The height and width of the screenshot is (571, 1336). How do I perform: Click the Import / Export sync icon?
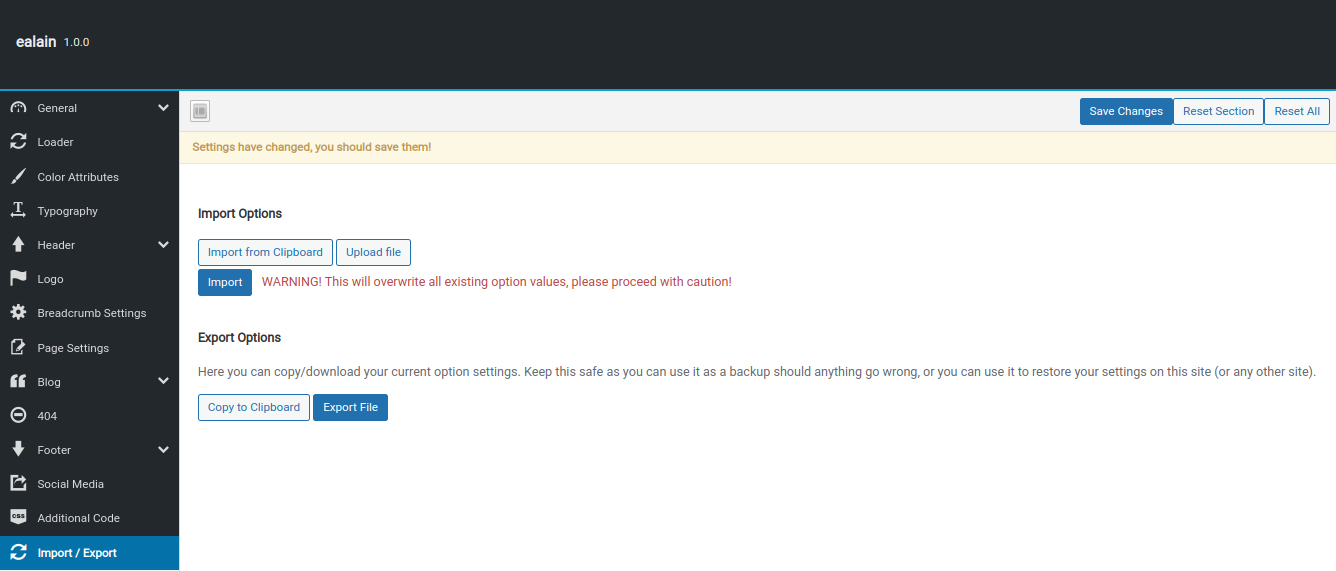[x=18, y=553]
